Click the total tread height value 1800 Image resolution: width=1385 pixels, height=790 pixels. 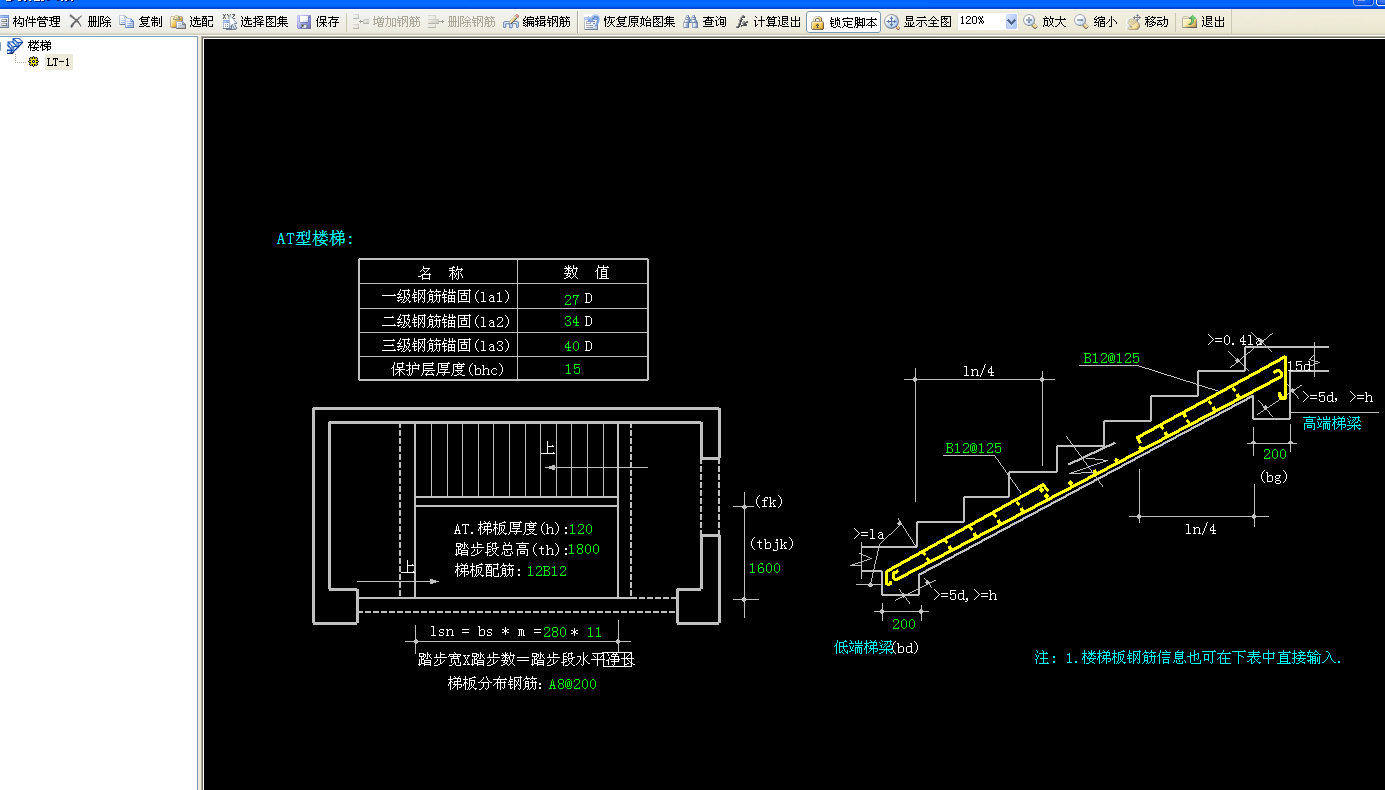(x=584, y=549)
